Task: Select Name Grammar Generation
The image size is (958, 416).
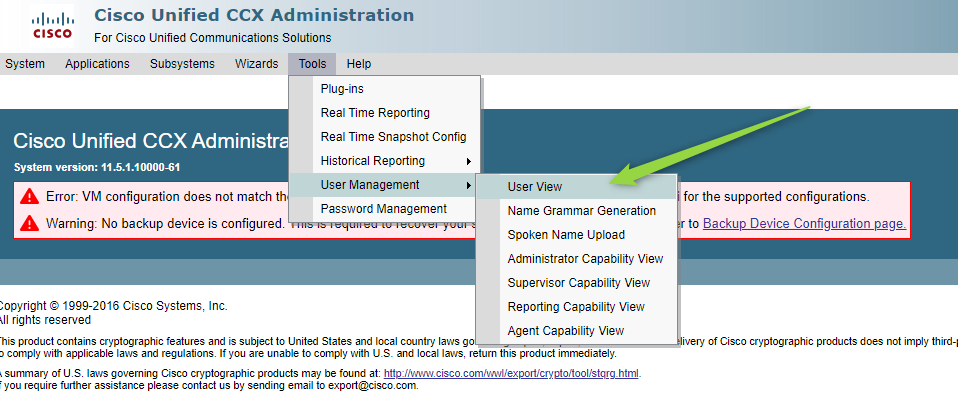Action: pyautogui.click(x=576, y=211)
